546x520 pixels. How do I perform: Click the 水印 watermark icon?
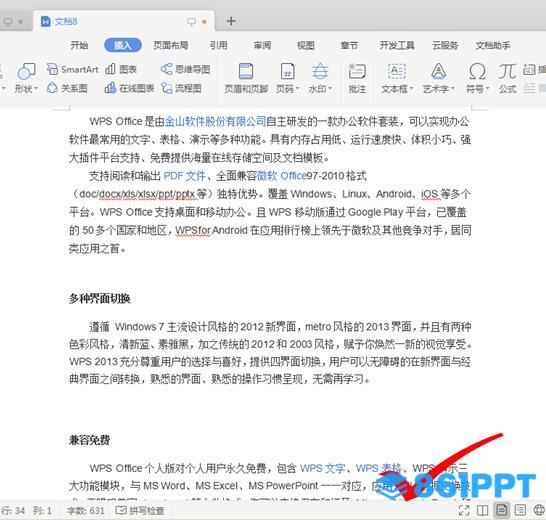tap(320, 71)
